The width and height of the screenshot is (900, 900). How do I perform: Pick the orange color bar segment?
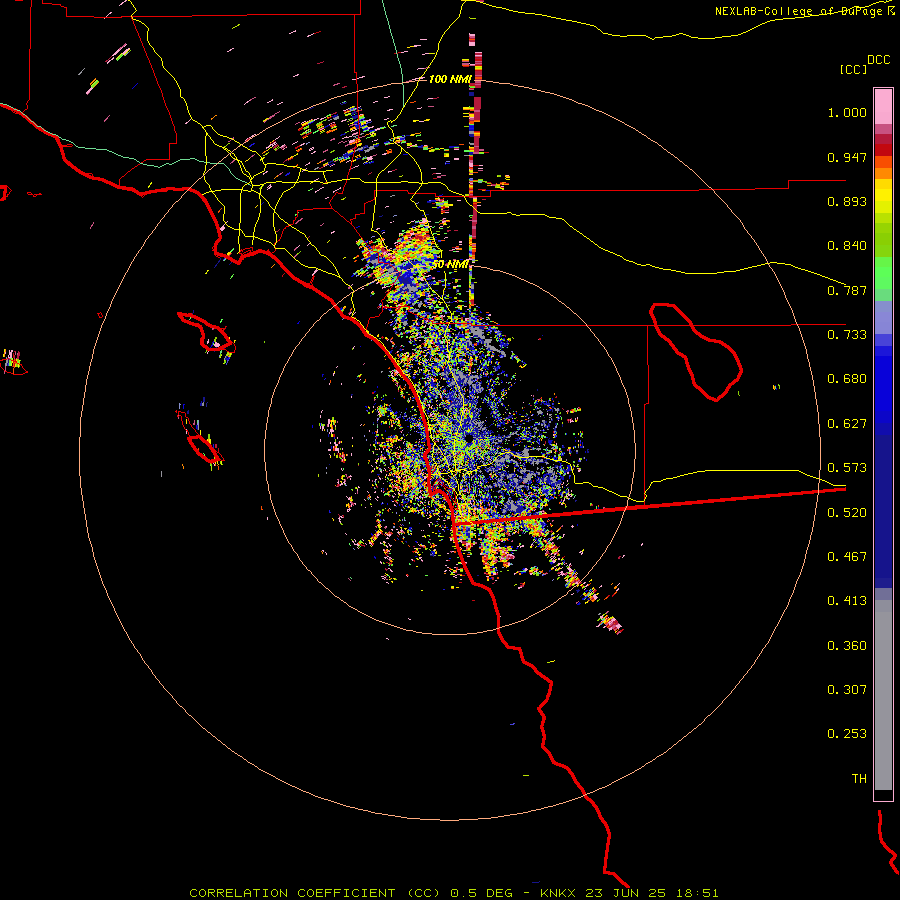click(883, 173)
